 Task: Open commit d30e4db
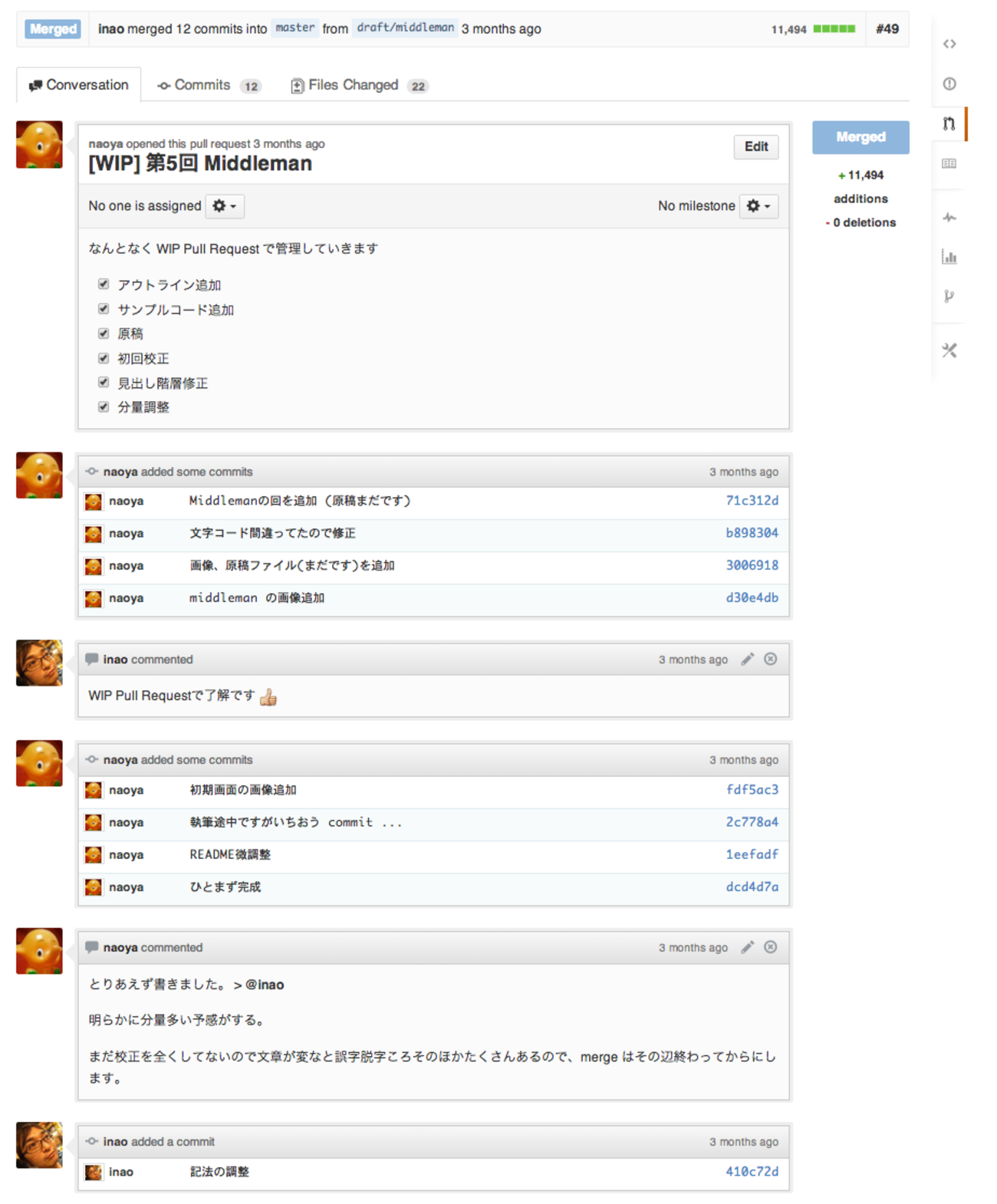(752, 597)
